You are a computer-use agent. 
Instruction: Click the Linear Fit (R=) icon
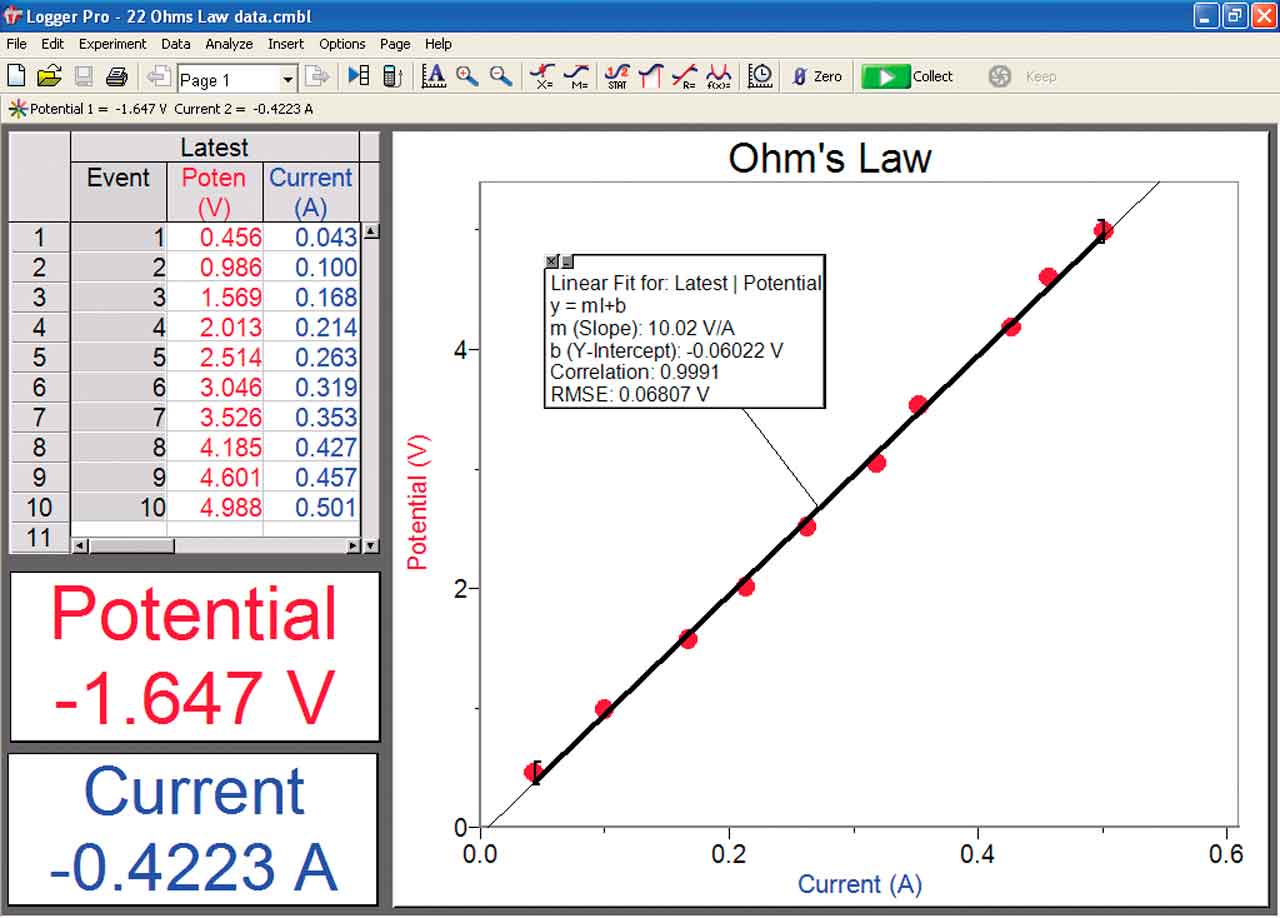tap(685, 76)
